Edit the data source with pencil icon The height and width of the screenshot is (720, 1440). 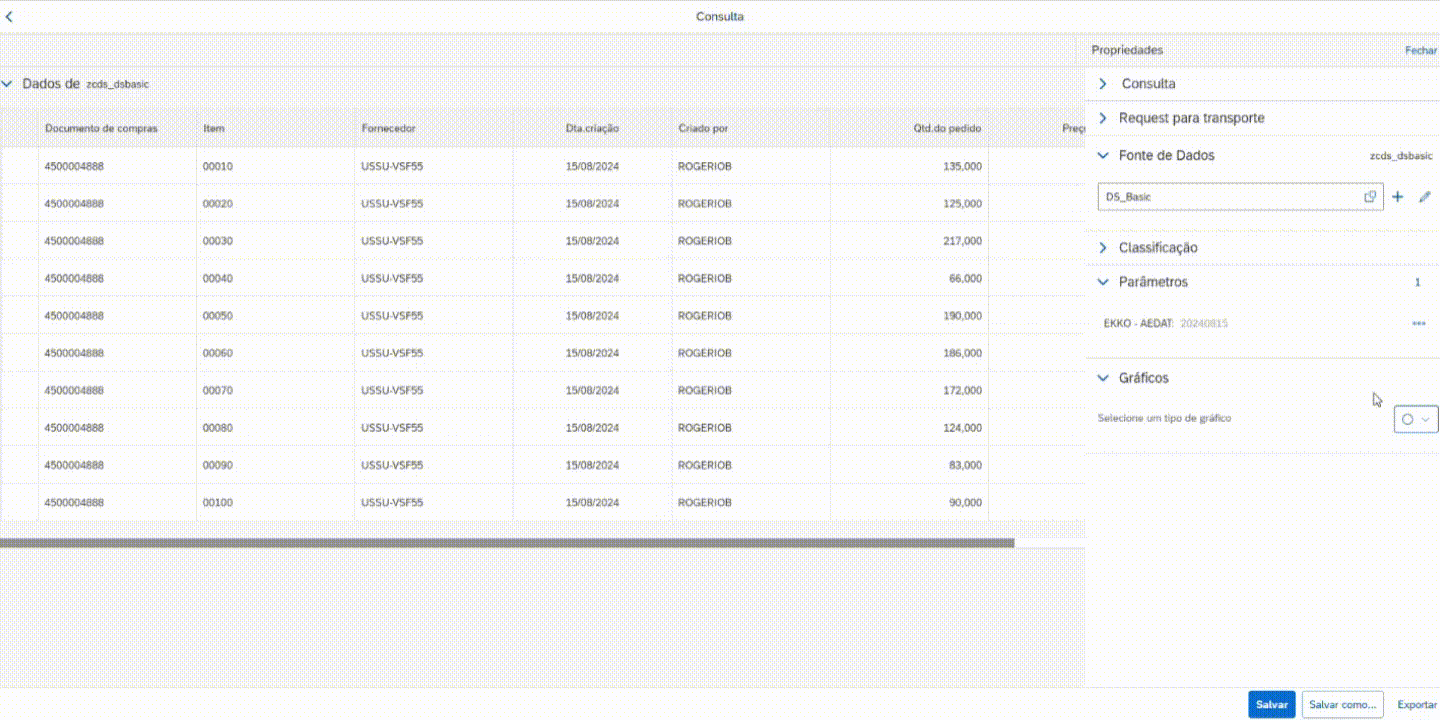[1425, 197]
